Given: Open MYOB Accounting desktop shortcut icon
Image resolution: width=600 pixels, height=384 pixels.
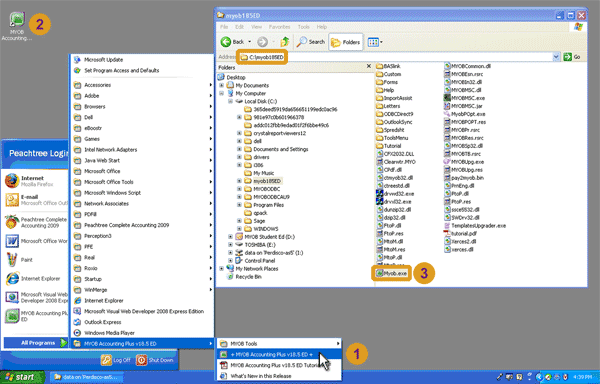Looking at the screenshot, I should pyautogui.click(x=17, y=26).
